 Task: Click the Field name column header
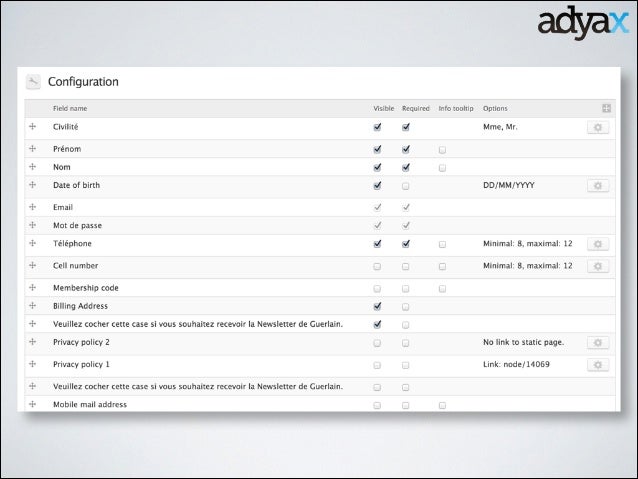click(x=70, y=108)
